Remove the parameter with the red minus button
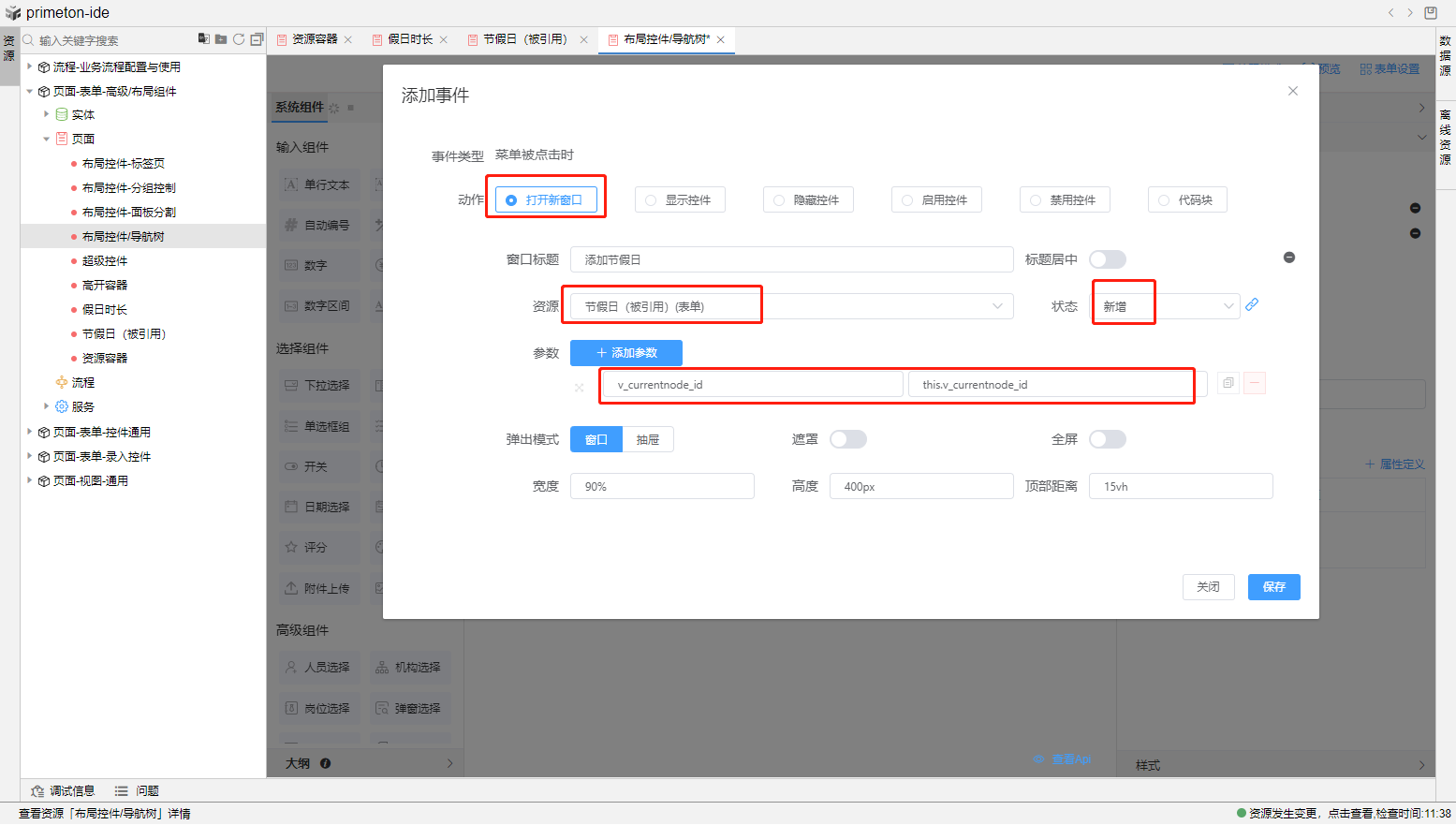The width and height of the screenshot is (1456, 825). 1255,383
